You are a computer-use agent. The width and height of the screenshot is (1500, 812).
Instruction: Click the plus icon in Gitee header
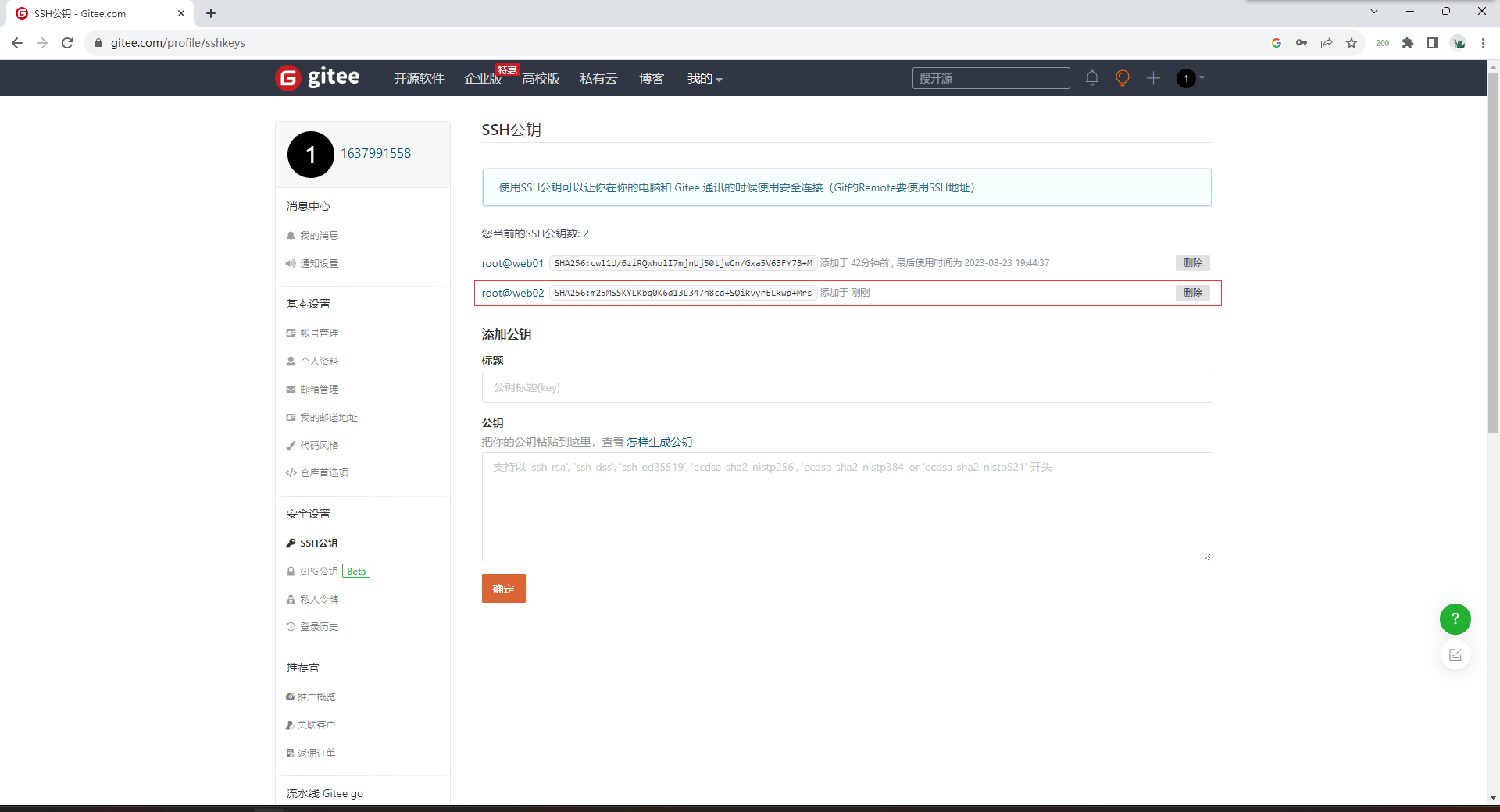coord(1153,78)
